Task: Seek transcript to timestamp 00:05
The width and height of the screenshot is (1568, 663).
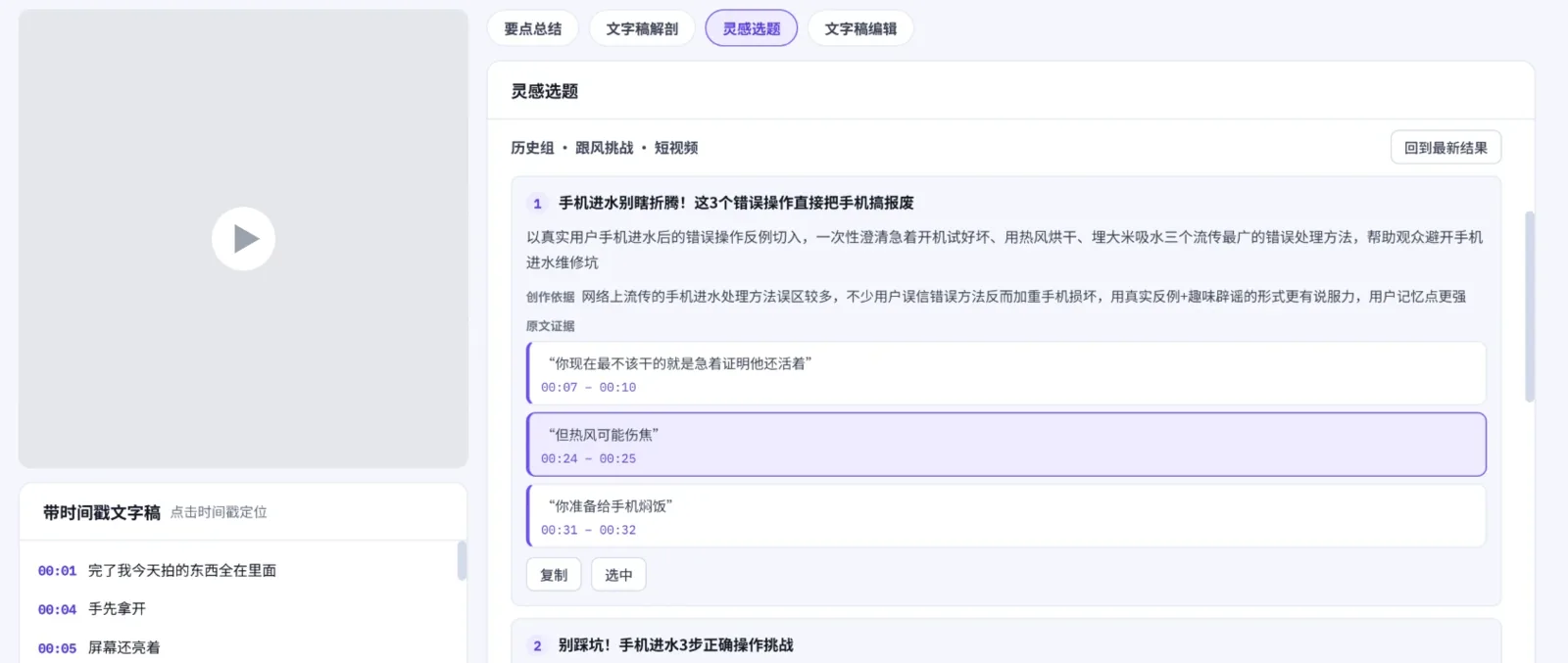Action: click(57, 648)
